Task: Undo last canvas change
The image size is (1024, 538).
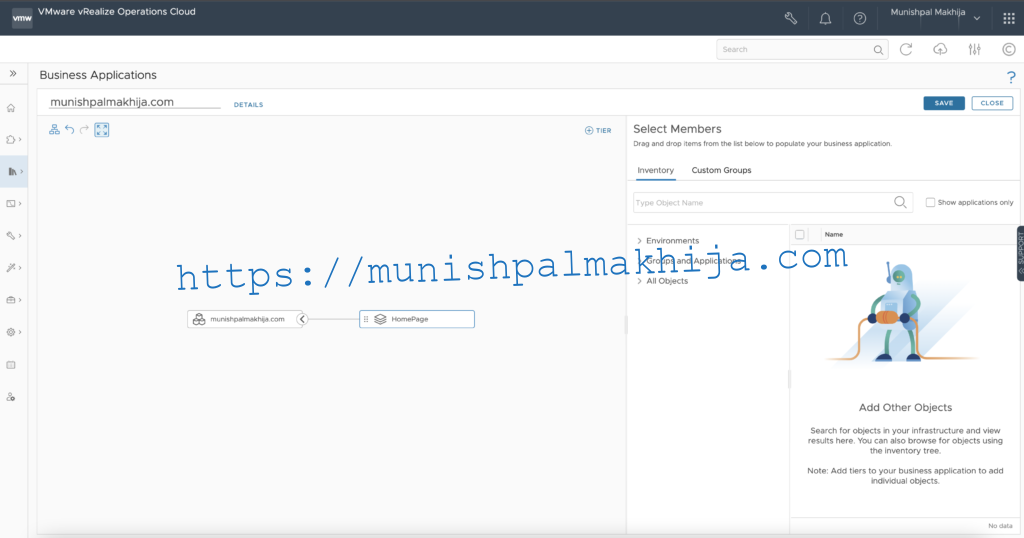Action: (x=70, y=130)
